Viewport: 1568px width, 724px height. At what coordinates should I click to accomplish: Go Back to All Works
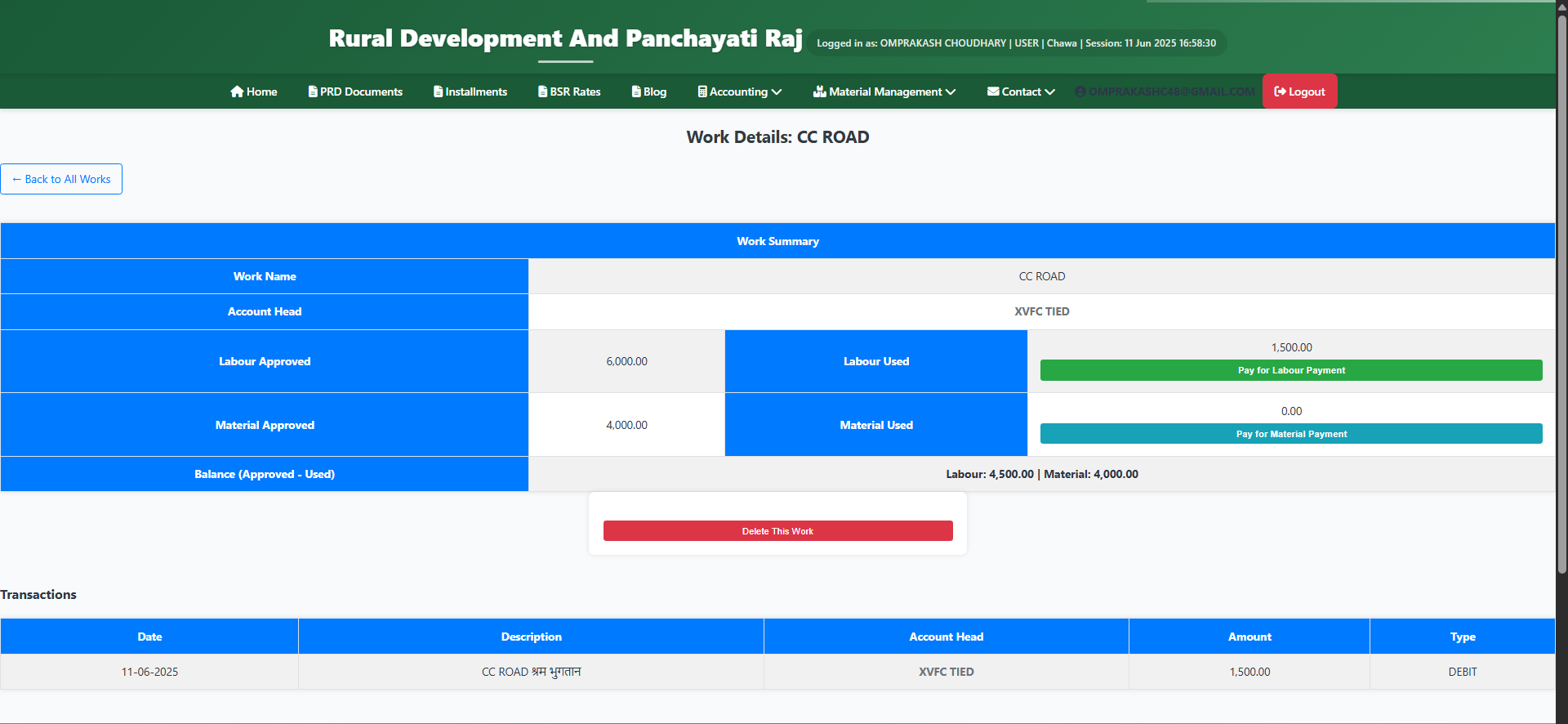61,179
